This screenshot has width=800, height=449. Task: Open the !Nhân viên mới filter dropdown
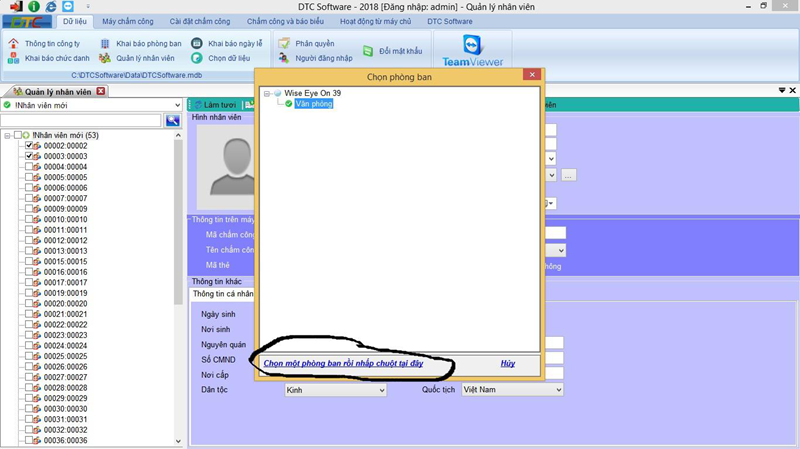pyautogui.click(x=176, y=105)
